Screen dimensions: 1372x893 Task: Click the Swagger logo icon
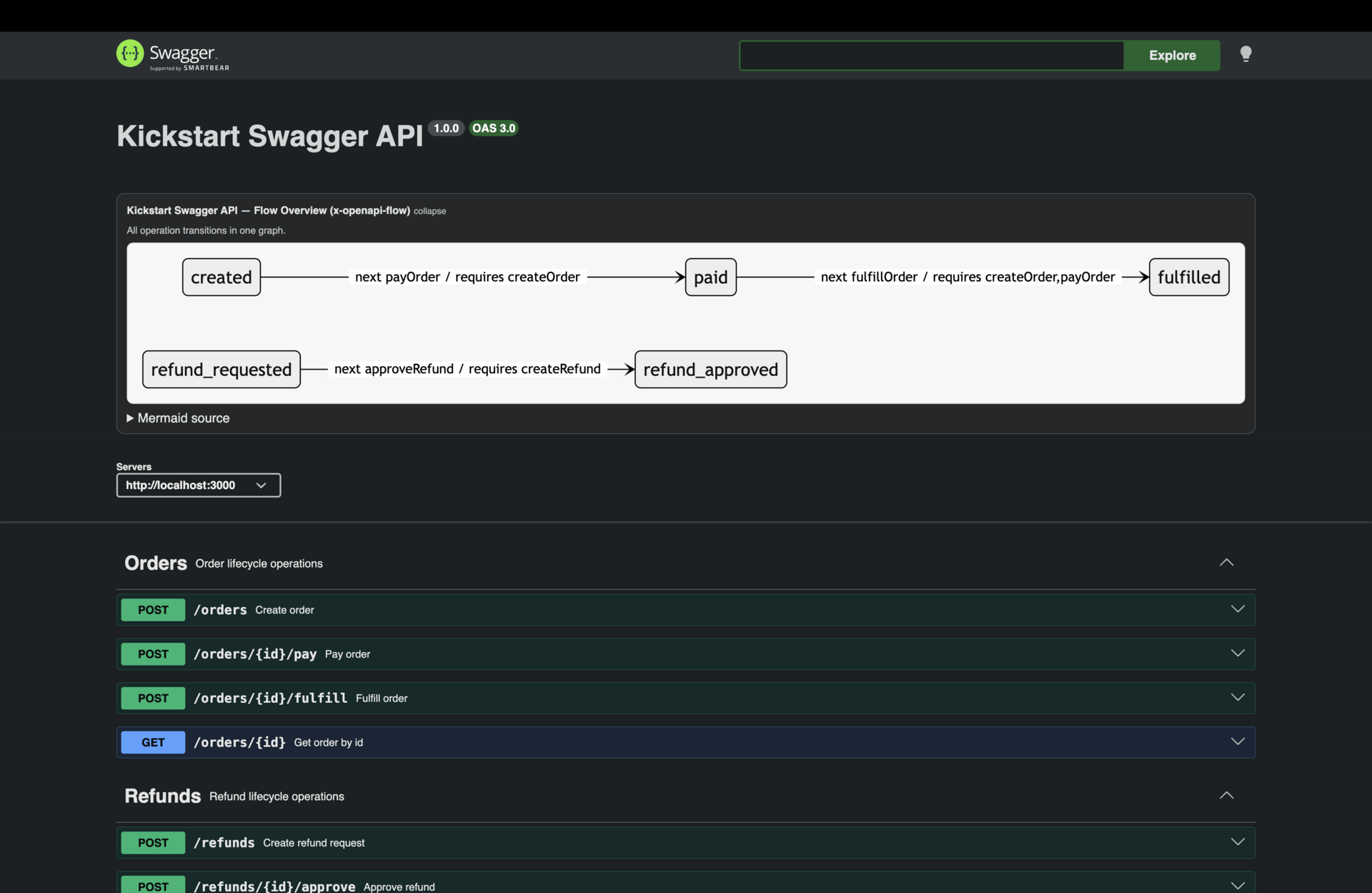pos(129,54)
